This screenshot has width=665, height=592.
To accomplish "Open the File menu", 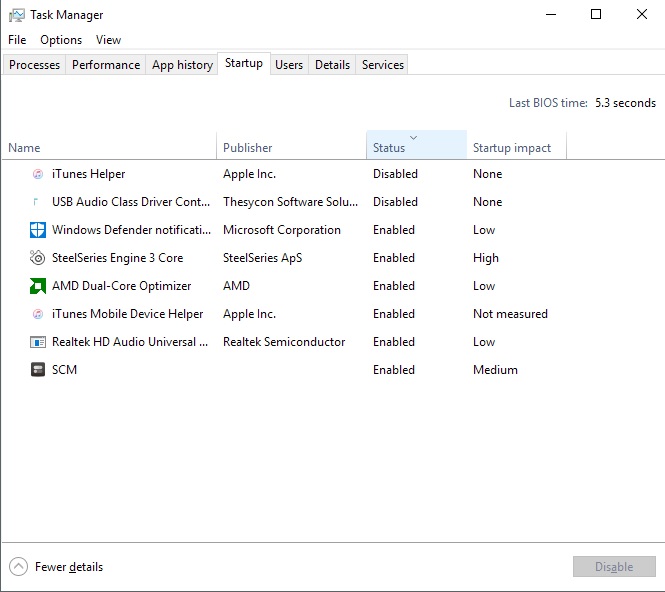I will pos(17,40).
